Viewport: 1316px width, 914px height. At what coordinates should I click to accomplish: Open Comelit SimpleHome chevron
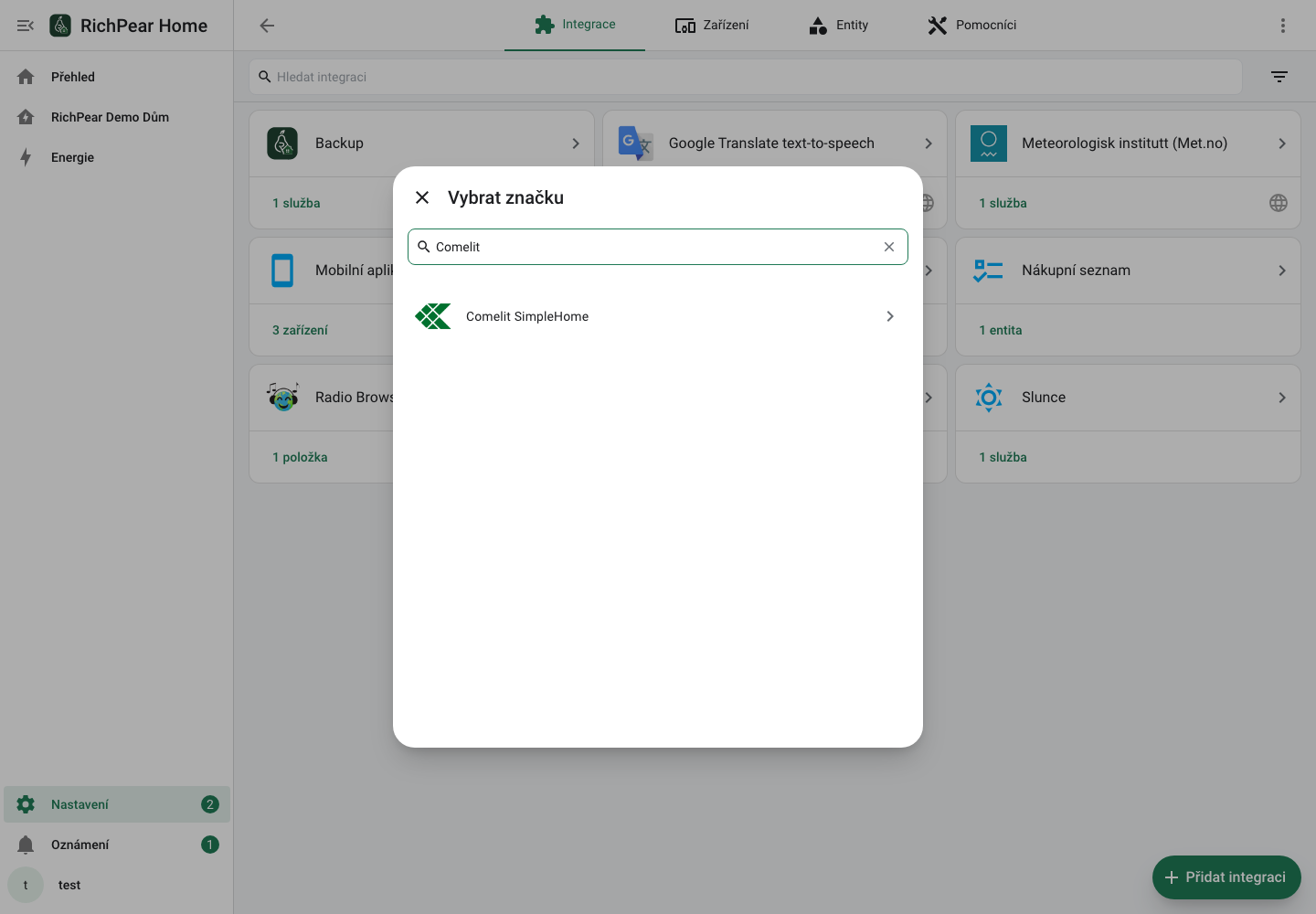890,316
